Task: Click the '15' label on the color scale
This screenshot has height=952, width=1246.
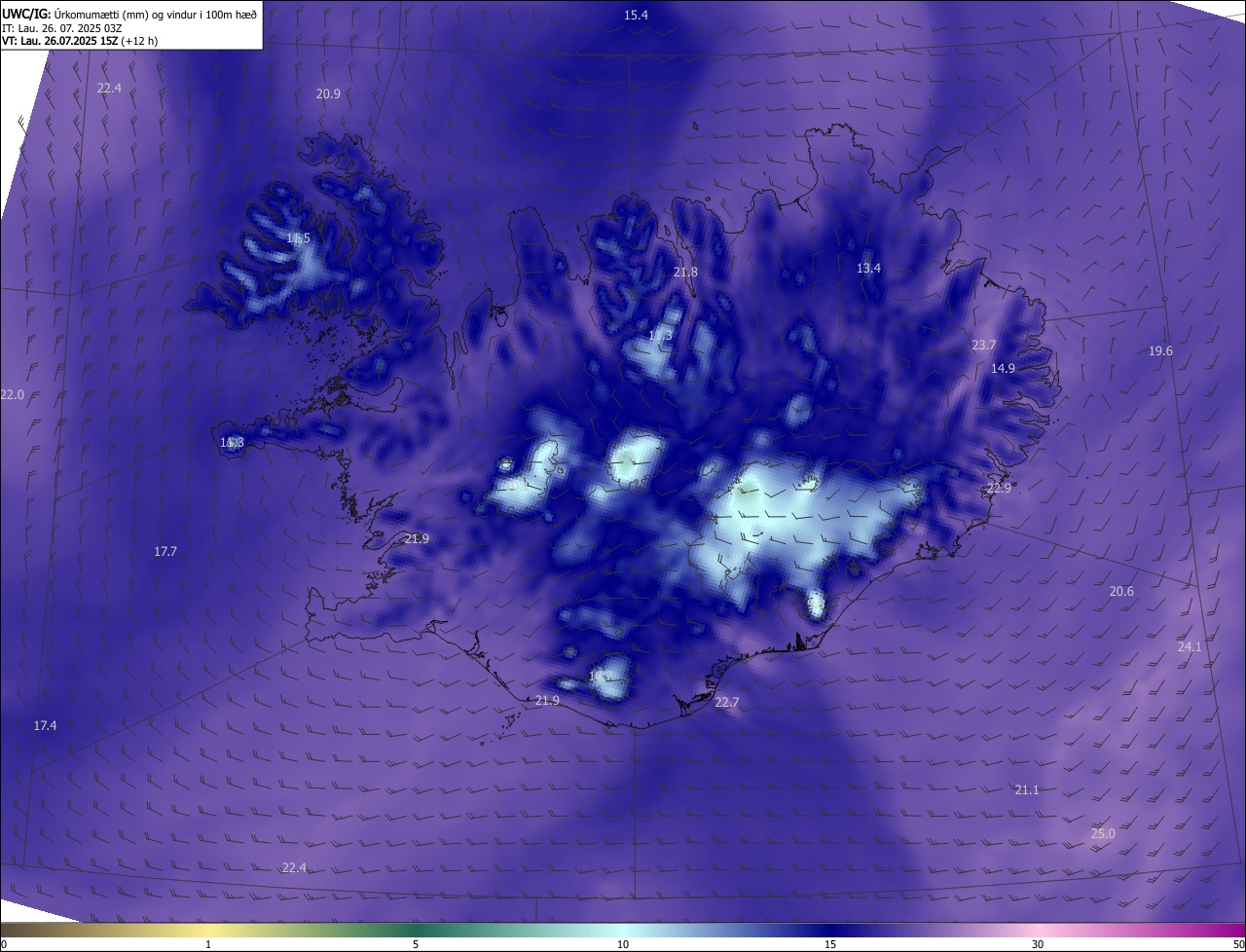Action: pyautogui.click(x=830, y=944)
